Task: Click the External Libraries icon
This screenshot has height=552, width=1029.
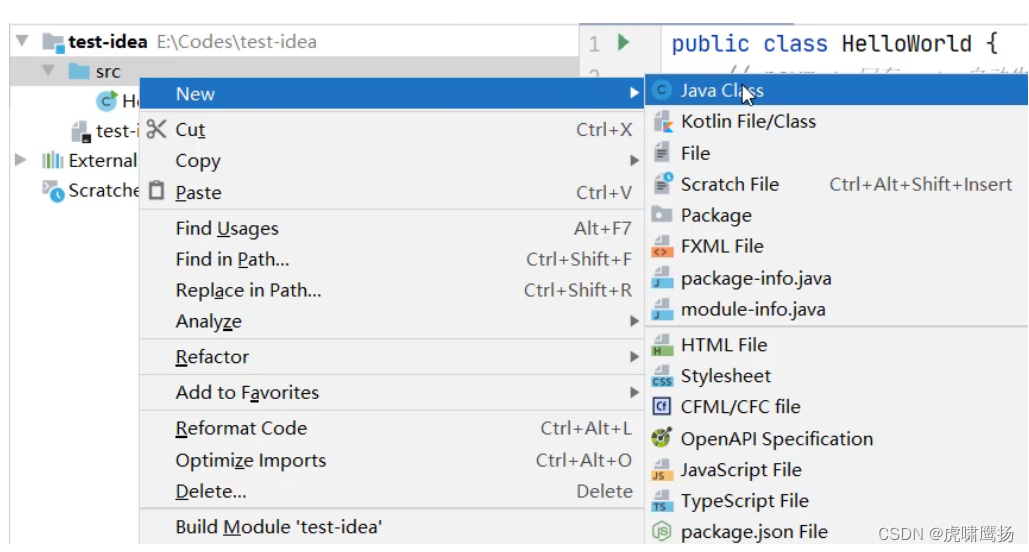Action: tap(52, 160)
